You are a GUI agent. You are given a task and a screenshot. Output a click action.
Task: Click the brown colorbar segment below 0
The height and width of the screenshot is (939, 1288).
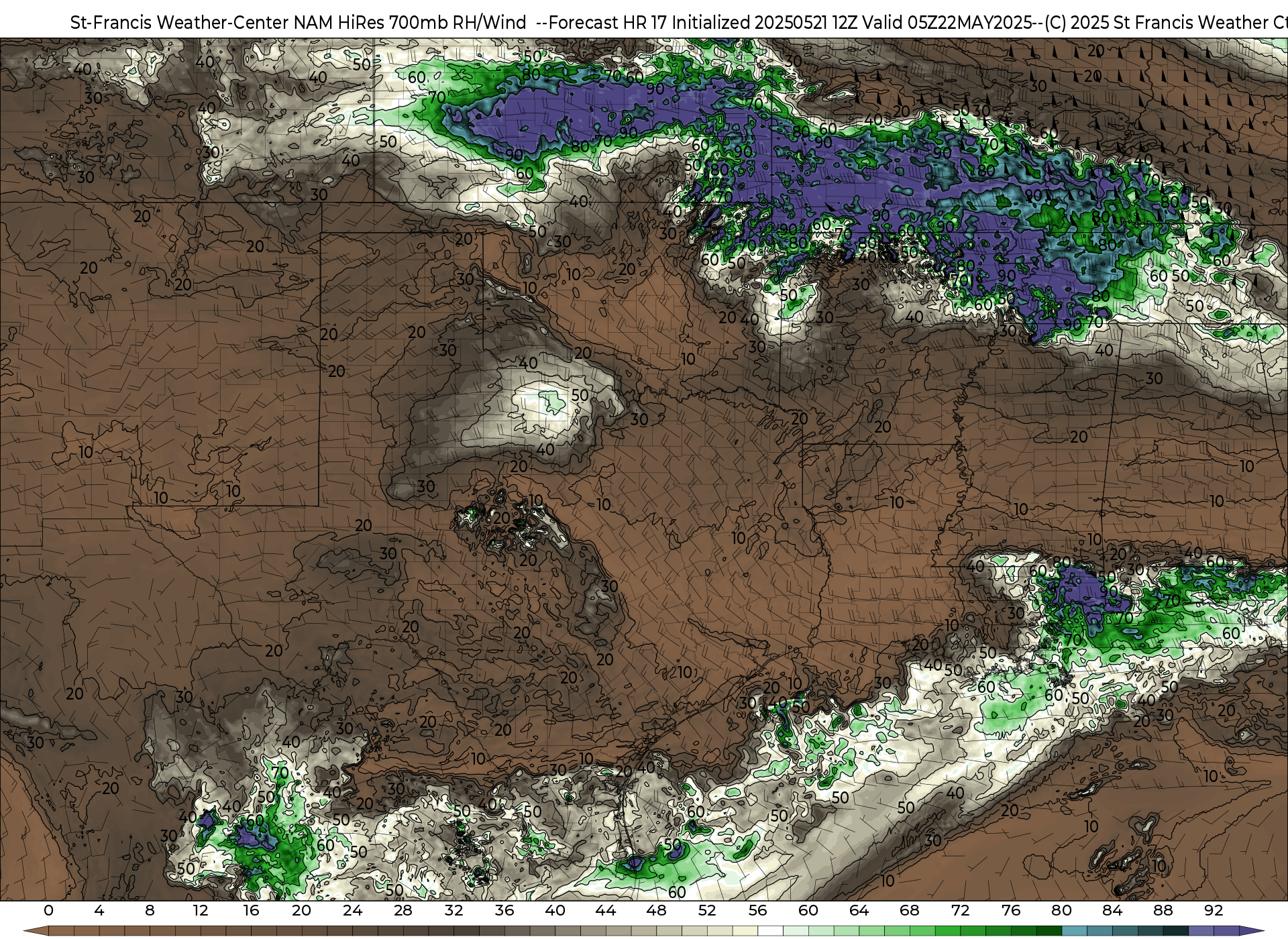(x=61, y=931)
